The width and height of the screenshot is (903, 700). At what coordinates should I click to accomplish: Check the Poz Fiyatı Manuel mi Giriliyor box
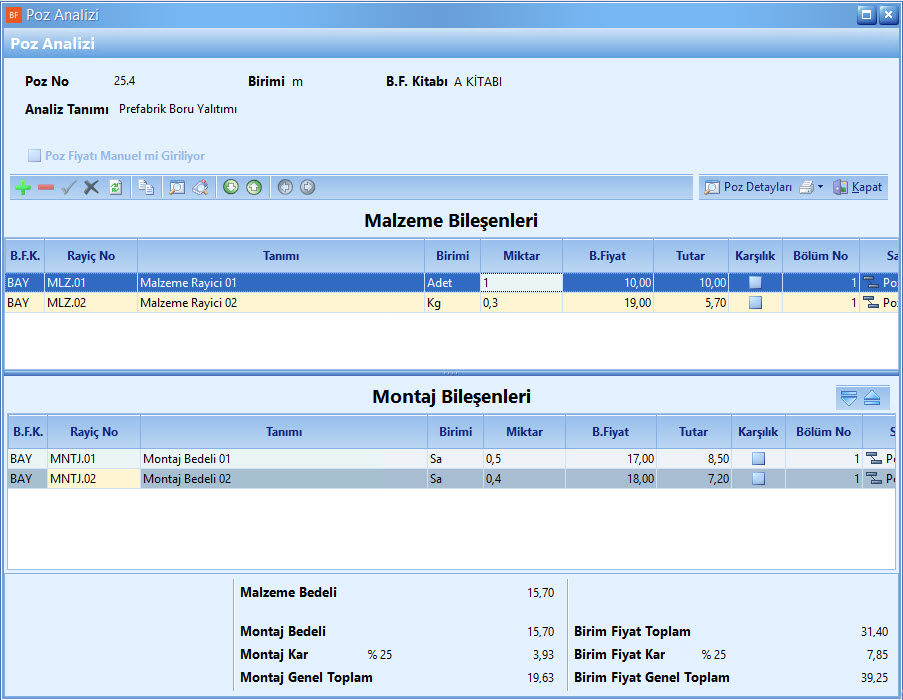[34, 156]
